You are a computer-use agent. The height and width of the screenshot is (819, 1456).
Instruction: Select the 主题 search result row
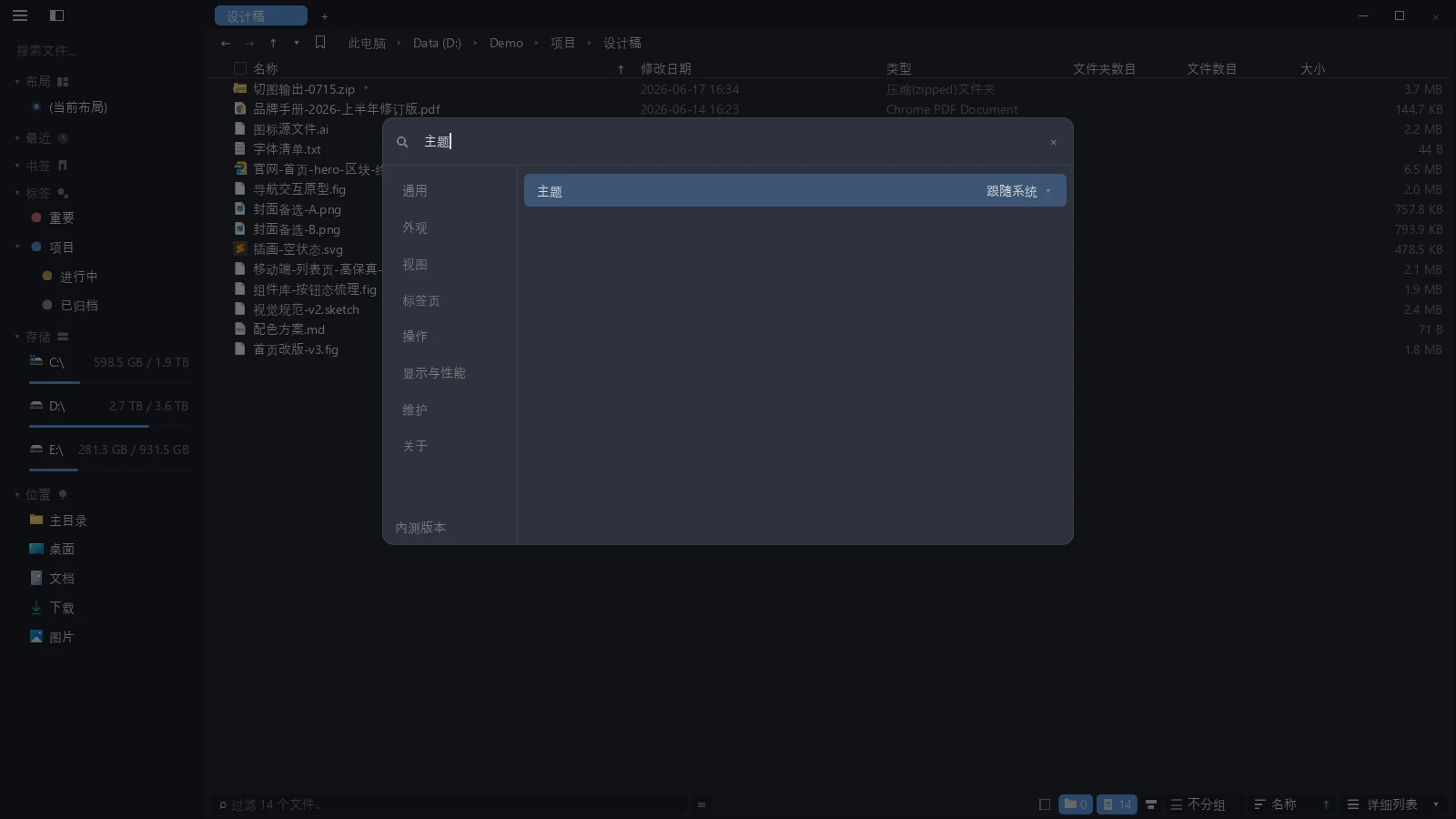coord(794,191)
